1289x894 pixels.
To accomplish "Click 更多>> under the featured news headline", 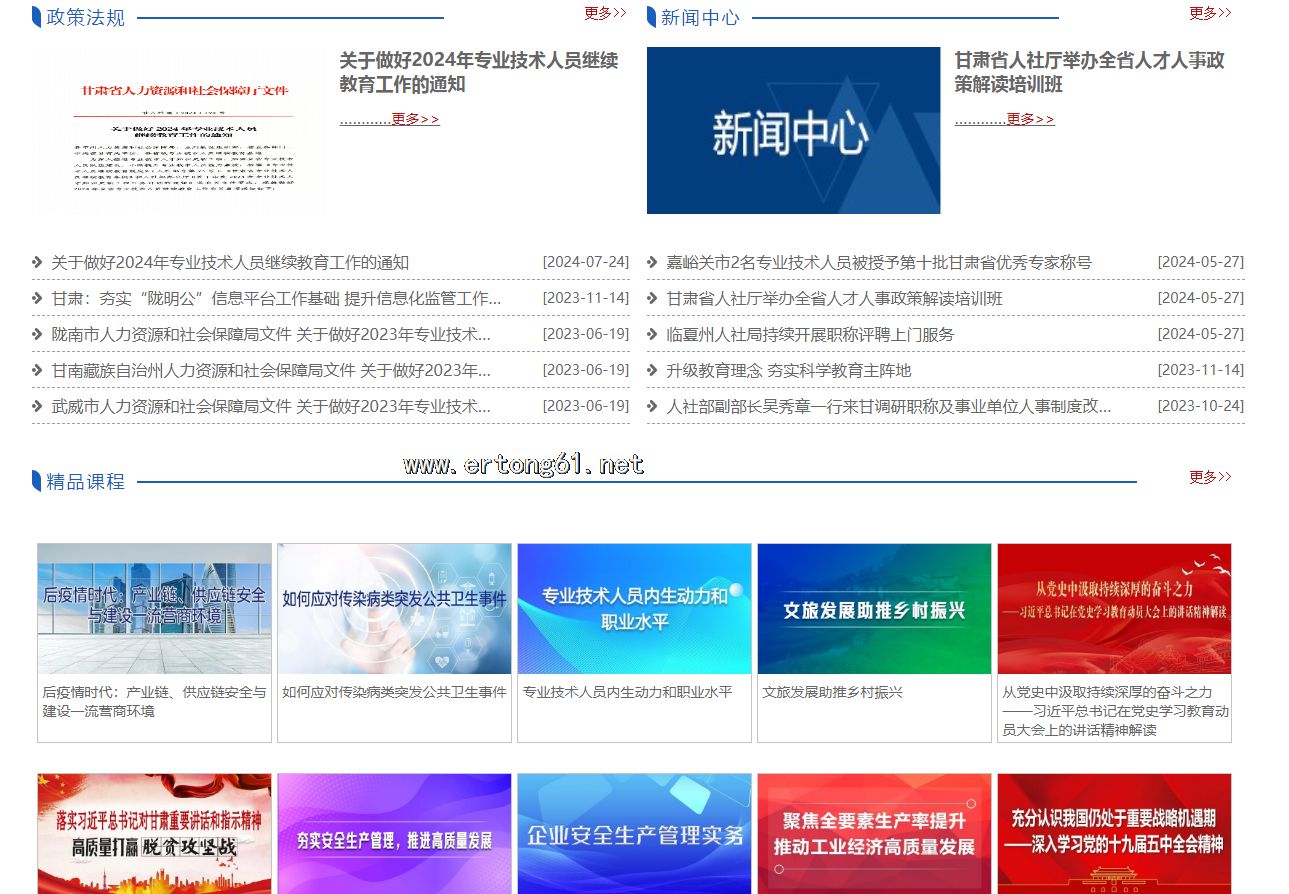I will (1029, 119).
